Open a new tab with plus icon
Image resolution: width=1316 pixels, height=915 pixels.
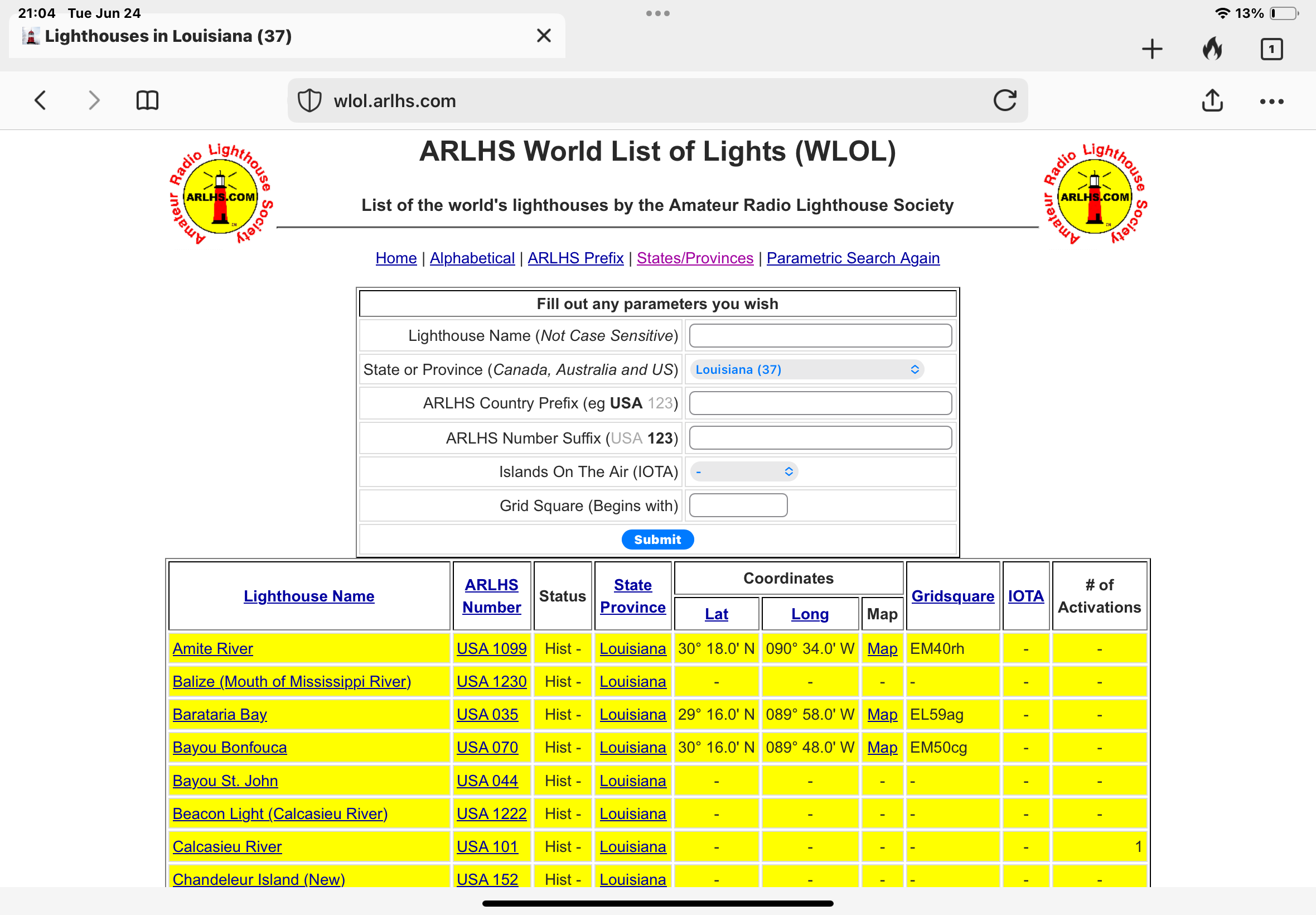click(x=1151, y=49)
